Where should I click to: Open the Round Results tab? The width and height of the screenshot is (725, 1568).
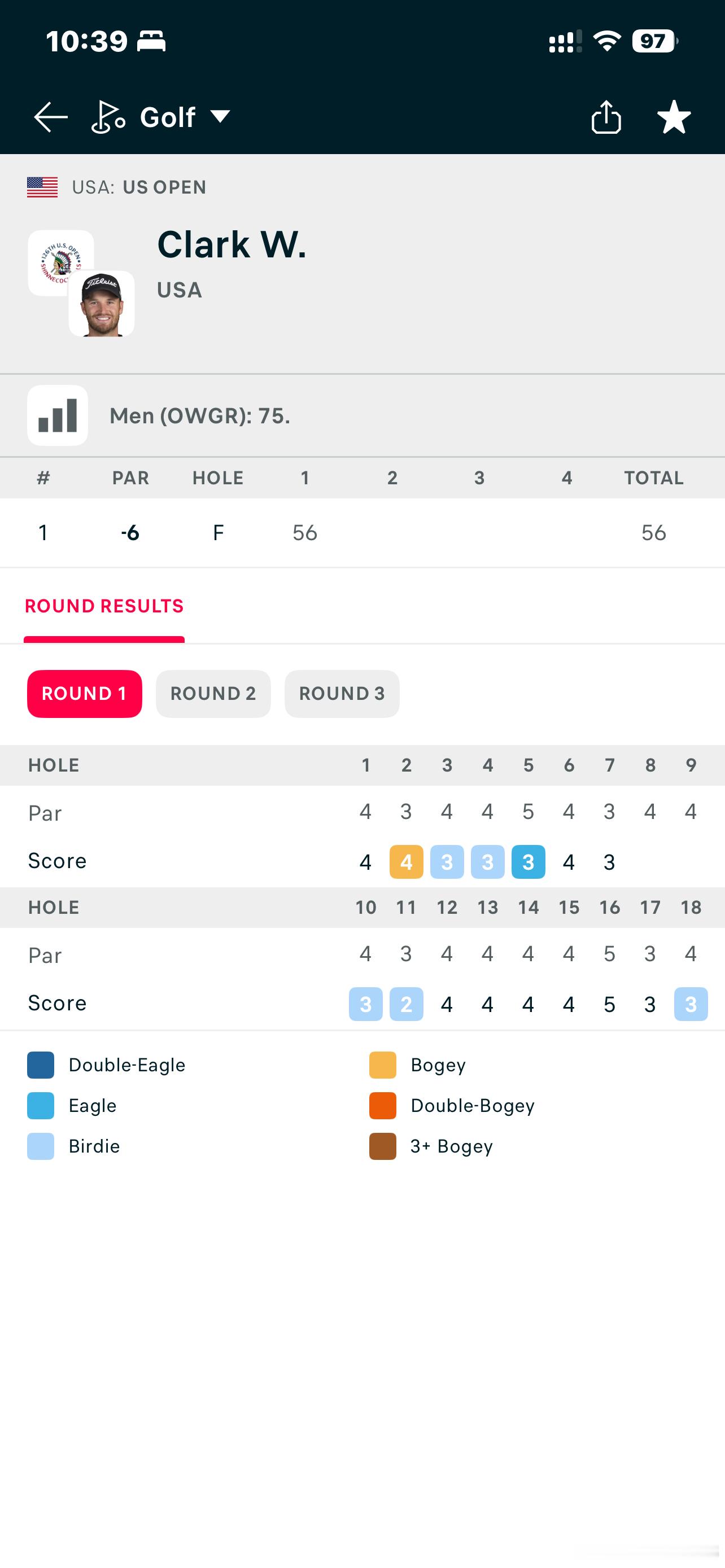(x=104, y=606)
